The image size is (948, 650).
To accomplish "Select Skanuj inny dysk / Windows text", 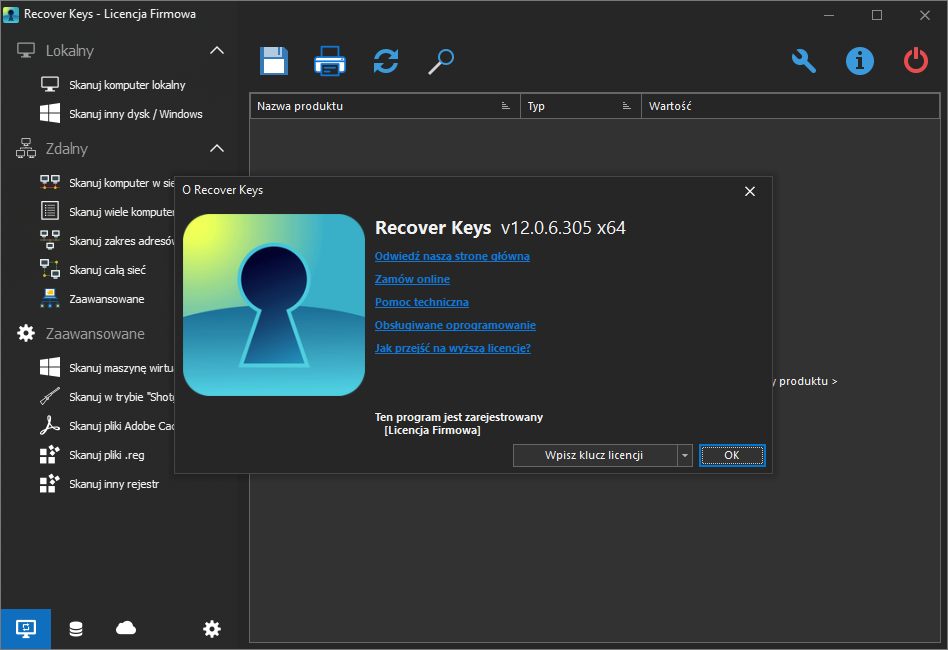I will pos(136,114).
